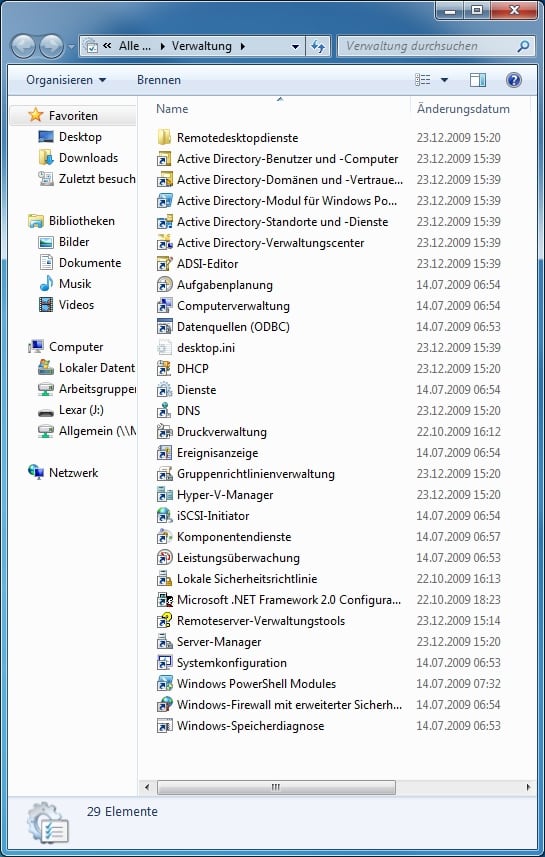Click the Forward navigation button
This screenshot has width=545, height=857.
click(x=51, y=46)
